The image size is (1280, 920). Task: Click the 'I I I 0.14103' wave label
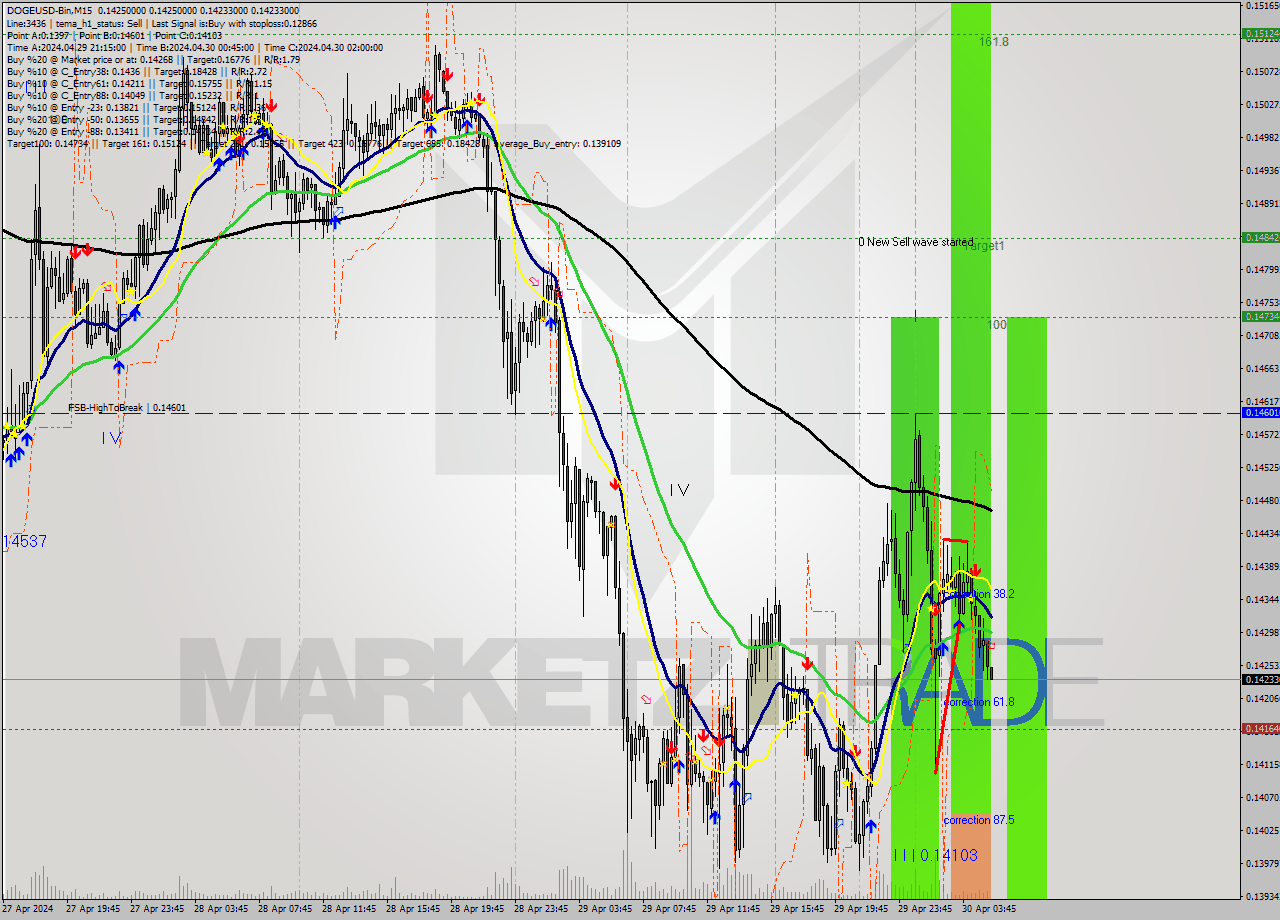click(x=935, y=856)
